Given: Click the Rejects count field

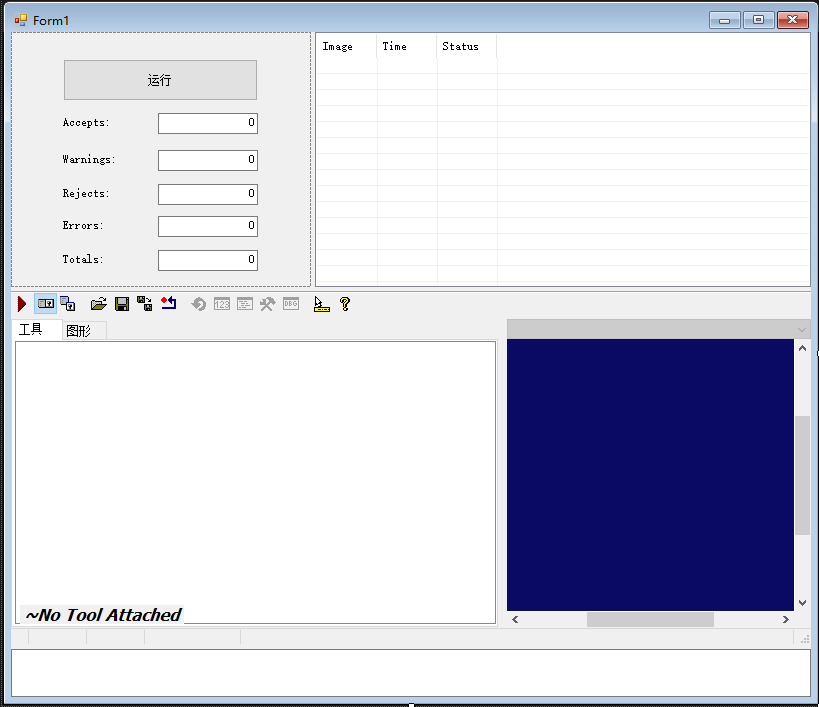Looking at the screenshot, I should click(x=208, y=194).
